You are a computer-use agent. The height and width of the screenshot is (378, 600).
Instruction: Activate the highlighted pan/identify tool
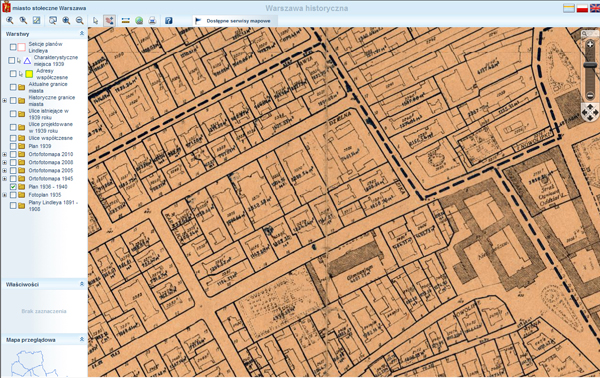(x=109, y=20)
